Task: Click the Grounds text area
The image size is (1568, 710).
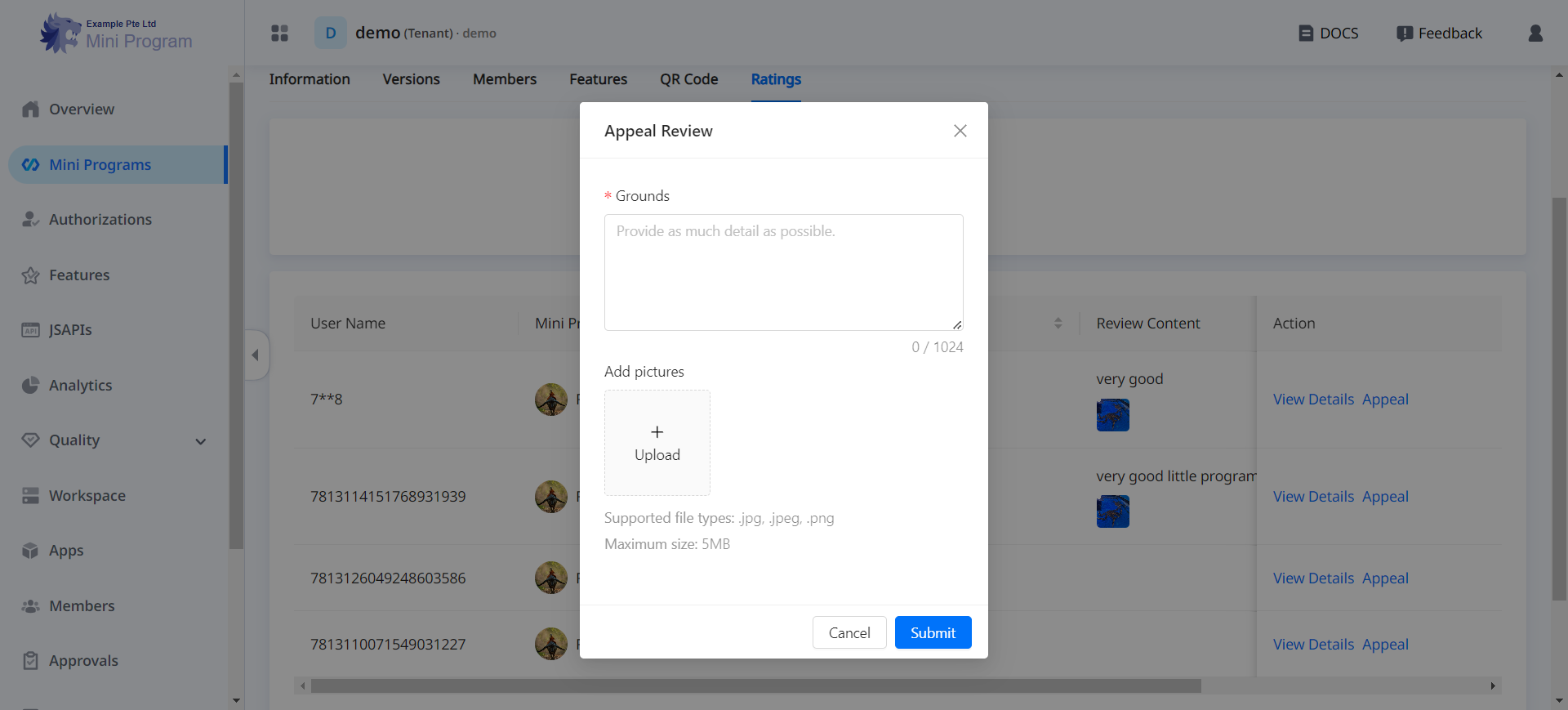Action: pyautogui.click(x=783, y=272)
